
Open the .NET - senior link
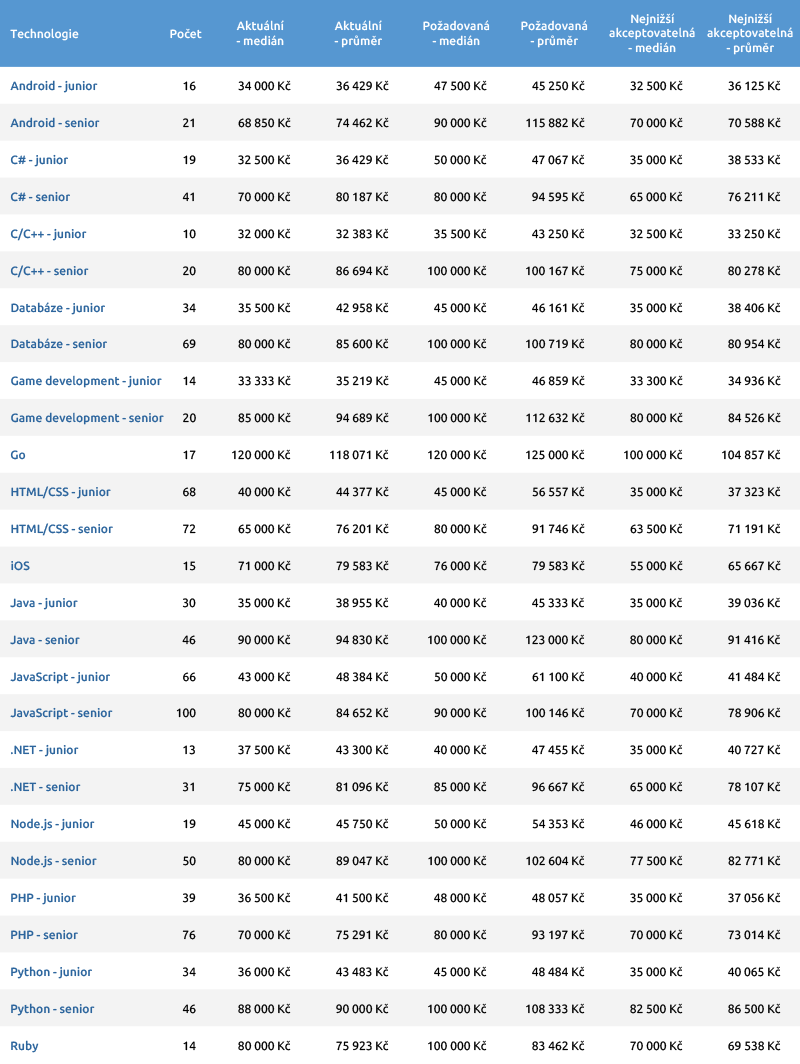tap(45, 787)
